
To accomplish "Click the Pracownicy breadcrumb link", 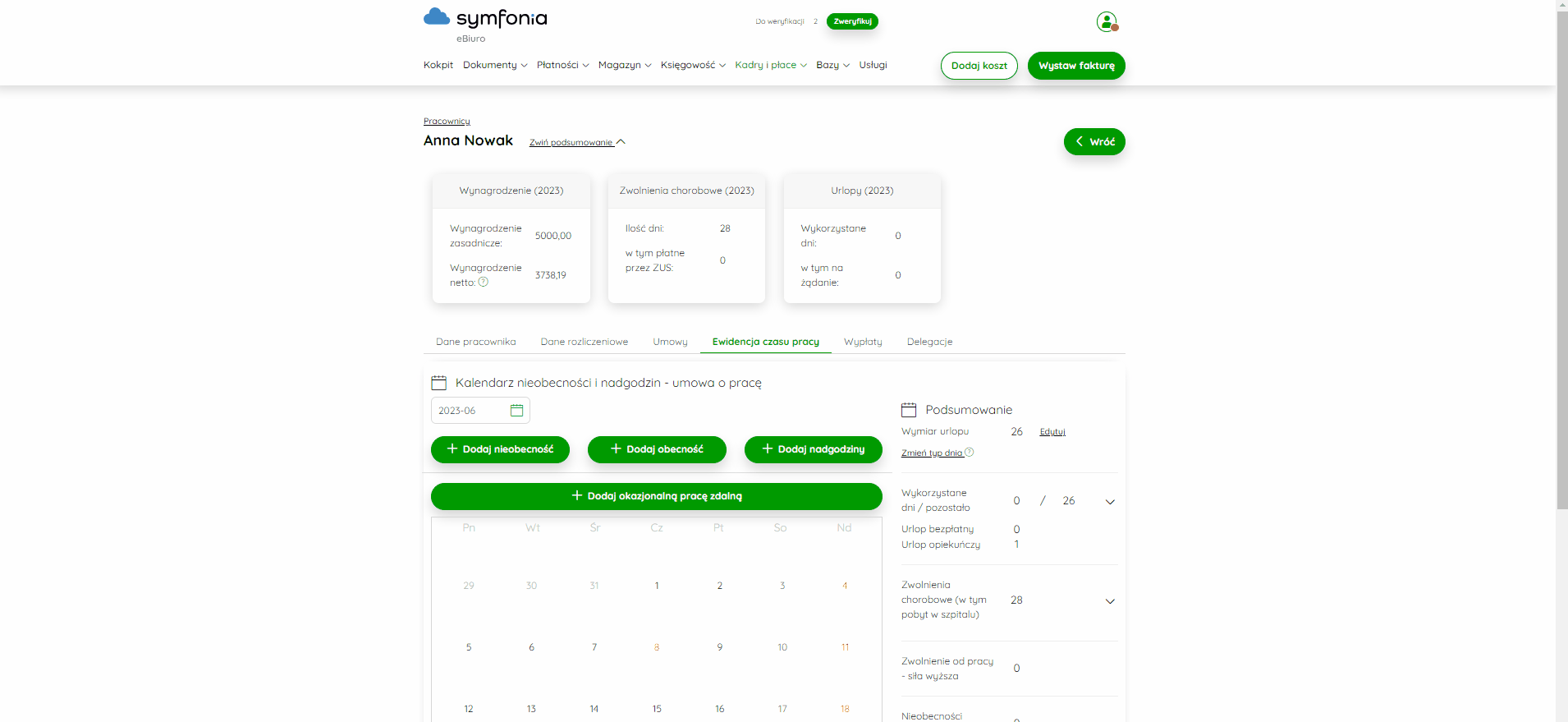I will pyautogui.click(x=447, y=121).
